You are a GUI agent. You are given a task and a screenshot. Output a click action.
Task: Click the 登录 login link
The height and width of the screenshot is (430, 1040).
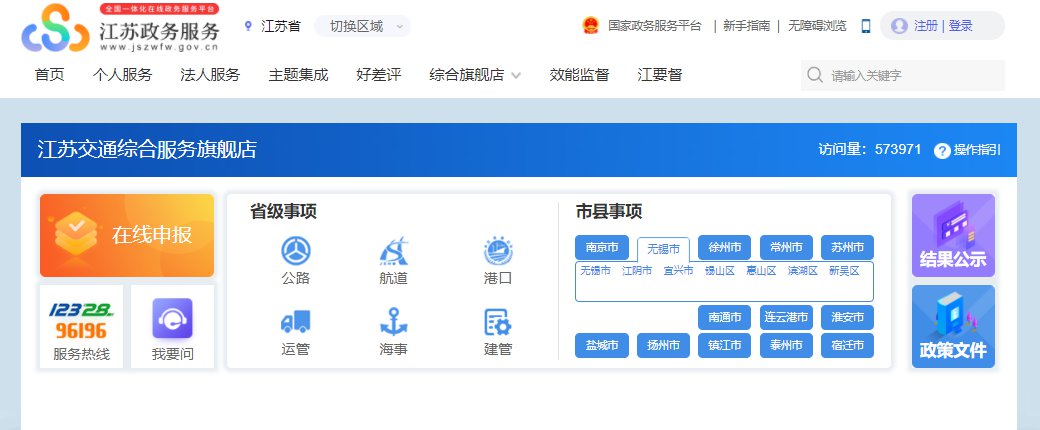[x=960, y=26]
